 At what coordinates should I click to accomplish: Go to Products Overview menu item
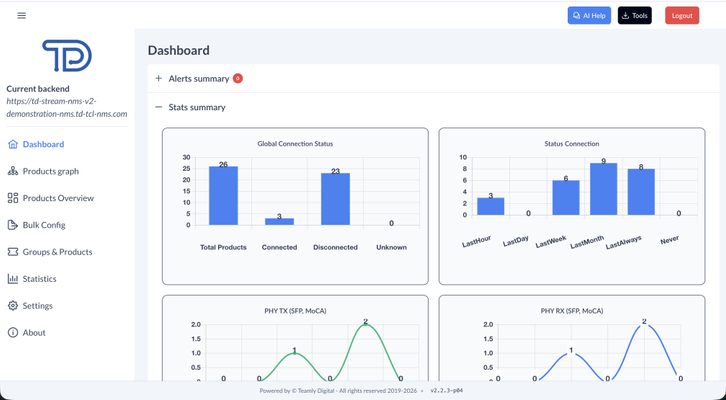[58, 198]
